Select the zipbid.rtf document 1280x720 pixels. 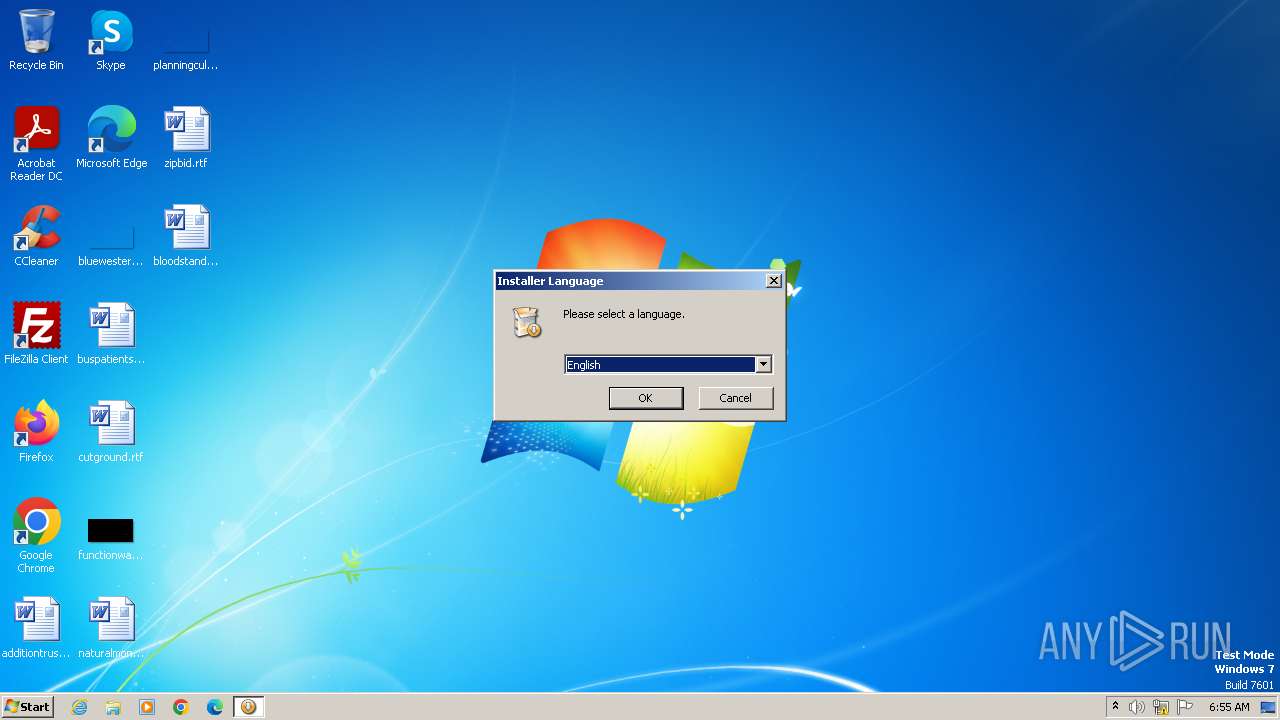[x=186, y=138]
